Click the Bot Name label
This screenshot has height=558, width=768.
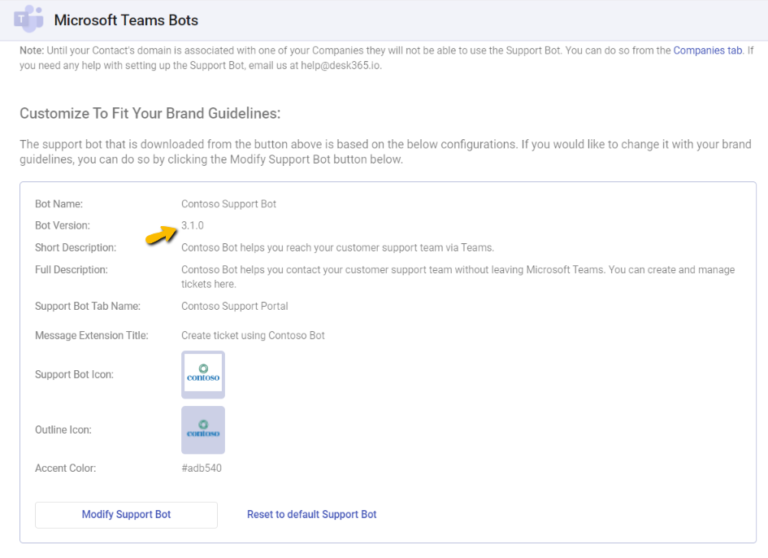pos(59,204)
